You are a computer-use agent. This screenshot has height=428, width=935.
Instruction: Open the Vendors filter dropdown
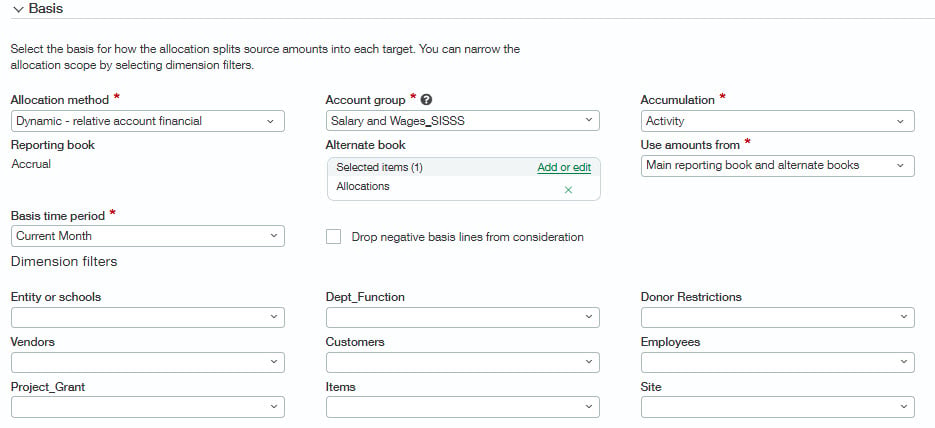coord(148,362)
